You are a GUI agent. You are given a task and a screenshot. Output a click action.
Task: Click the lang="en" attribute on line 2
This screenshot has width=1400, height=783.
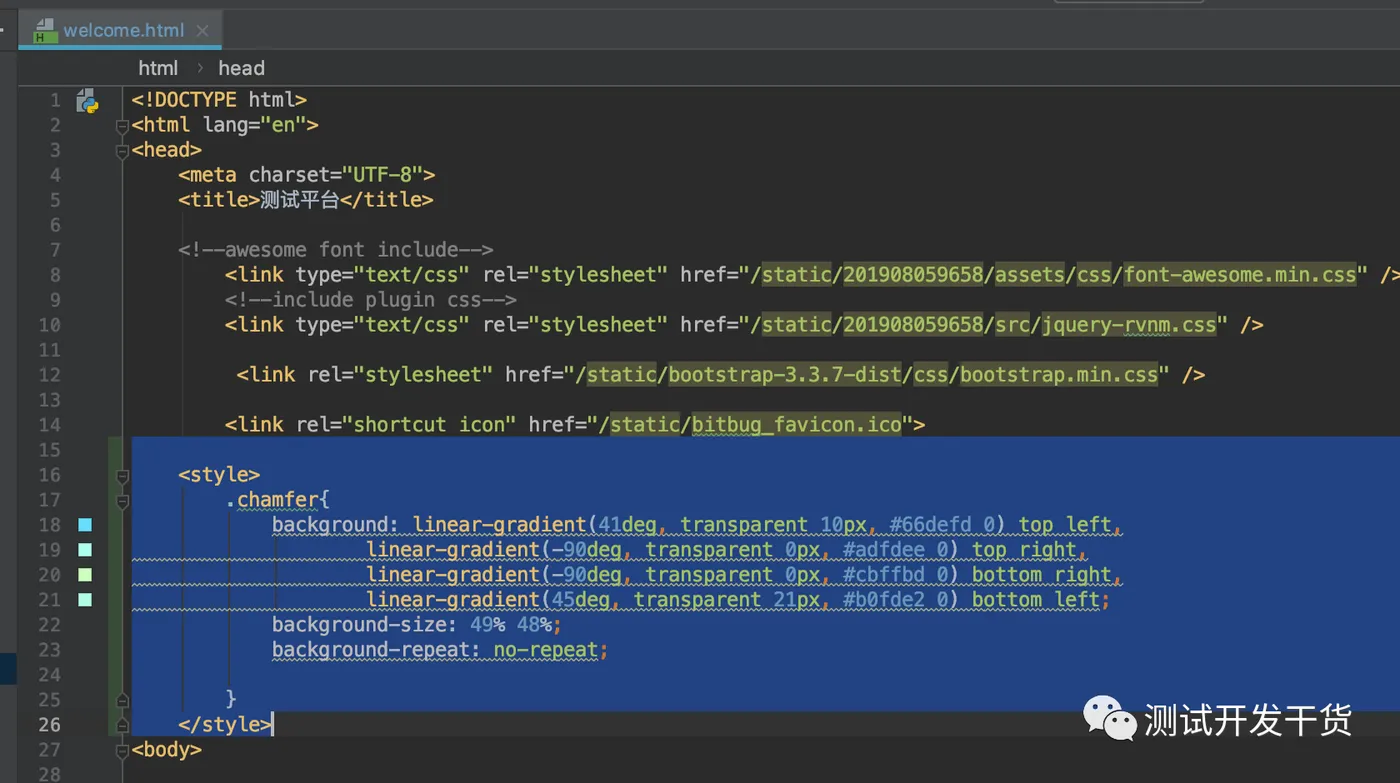click(x=255, y=125)
